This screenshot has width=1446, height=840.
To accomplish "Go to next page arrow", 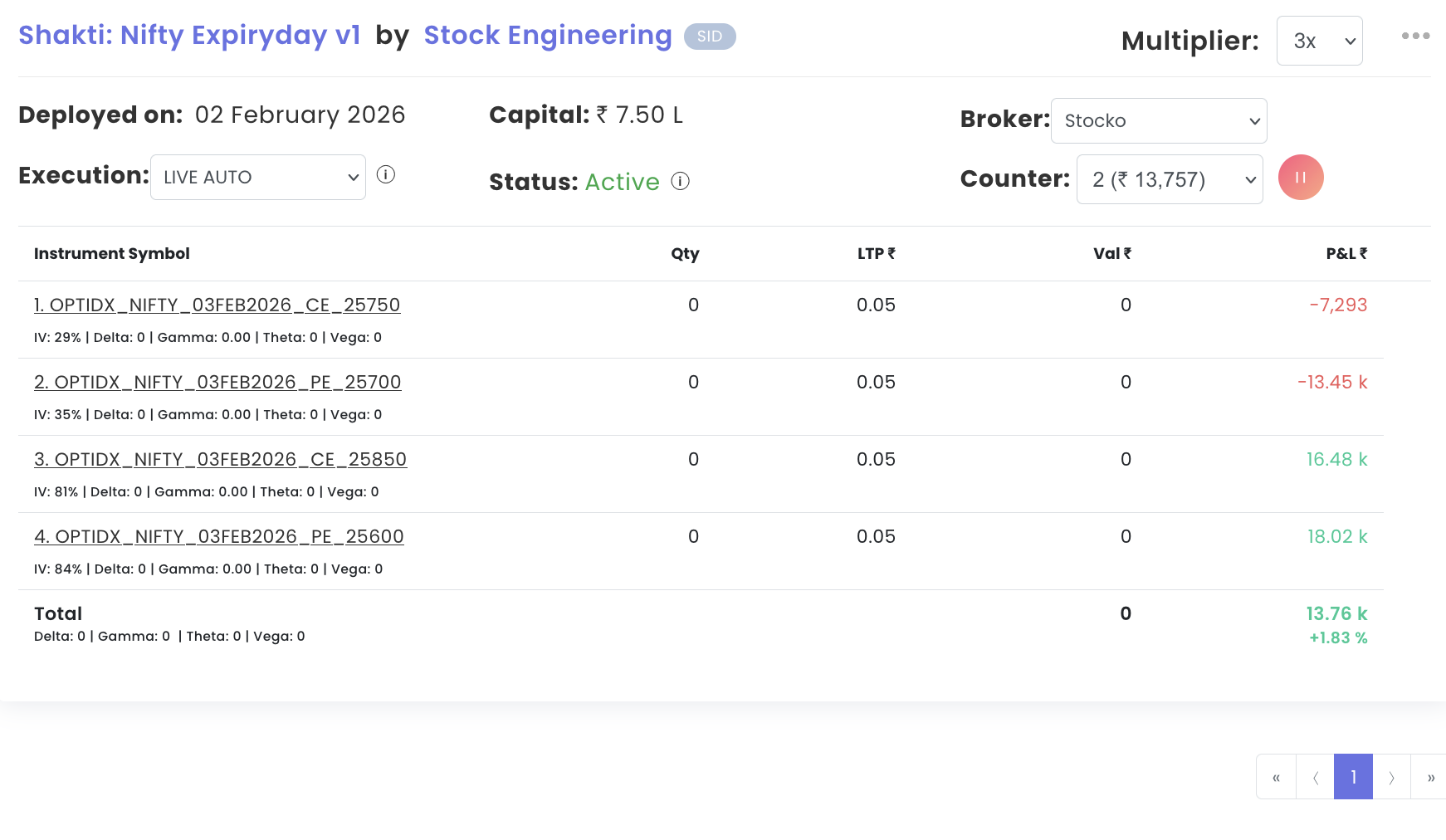I will (x=1391, y=777).
